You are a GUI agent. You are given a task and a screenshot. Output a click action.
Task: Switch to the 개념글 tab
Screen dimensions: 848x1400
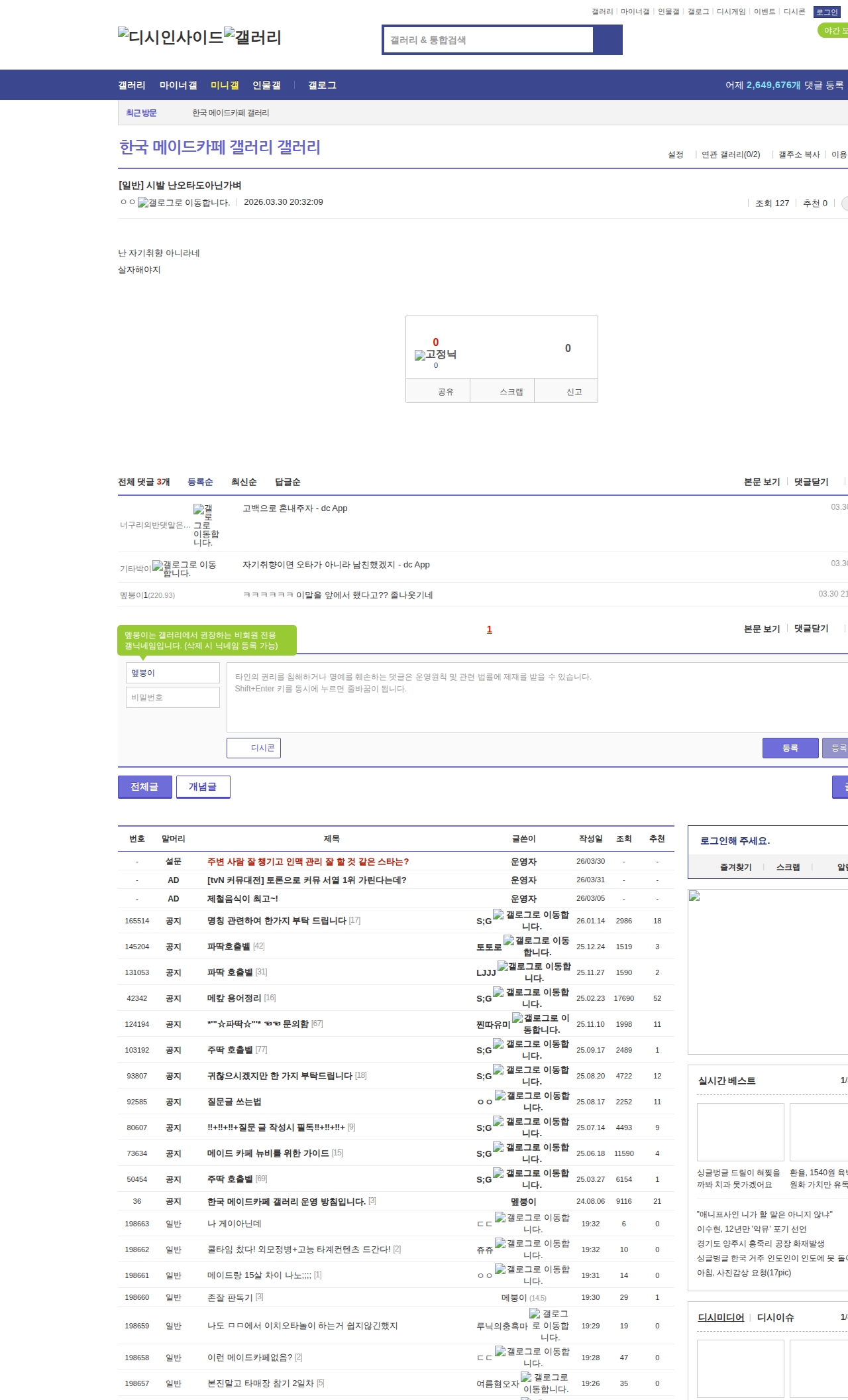point(203,787)
